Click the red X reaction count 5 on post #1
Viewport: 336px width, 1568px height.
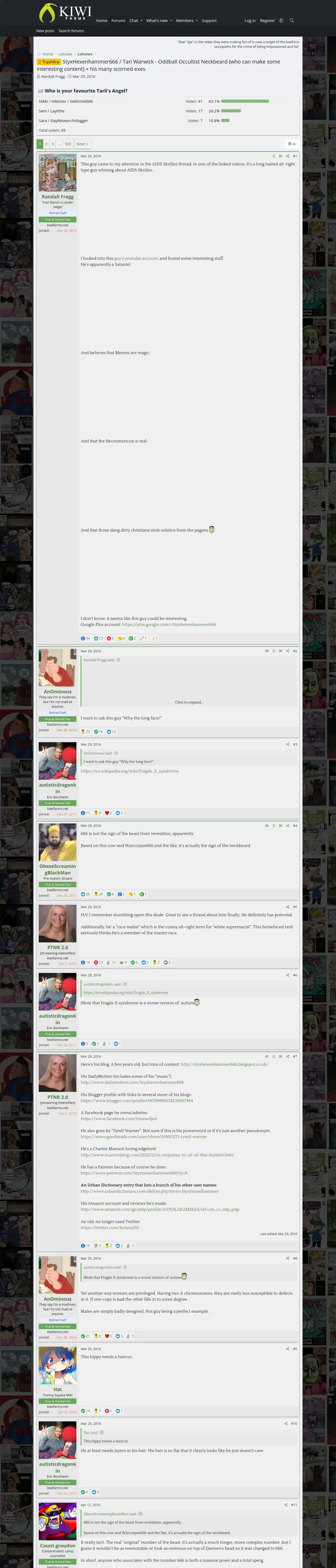point(110,638)
